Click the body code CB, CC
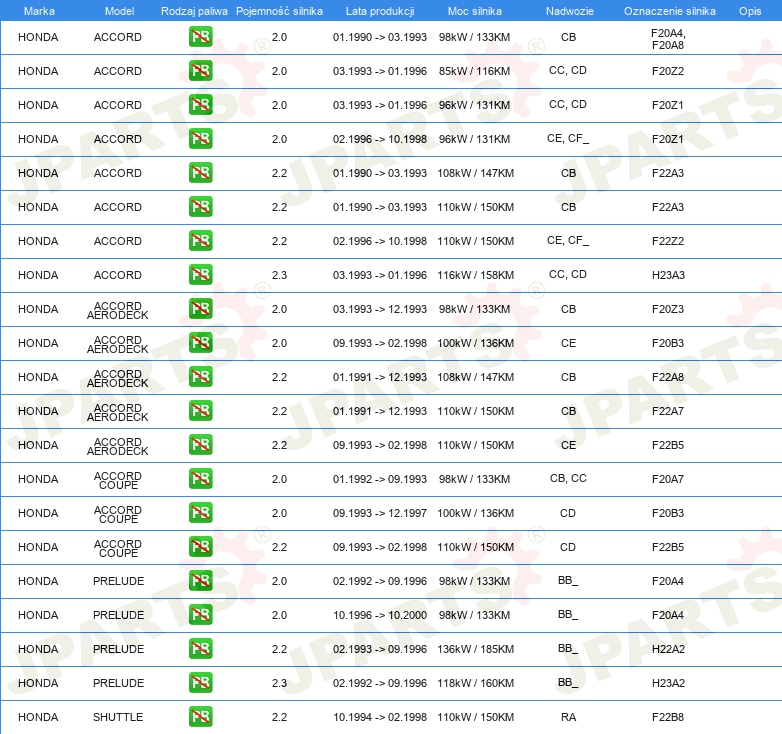Screen dimensions: 782x734 (x=568, y=478)
